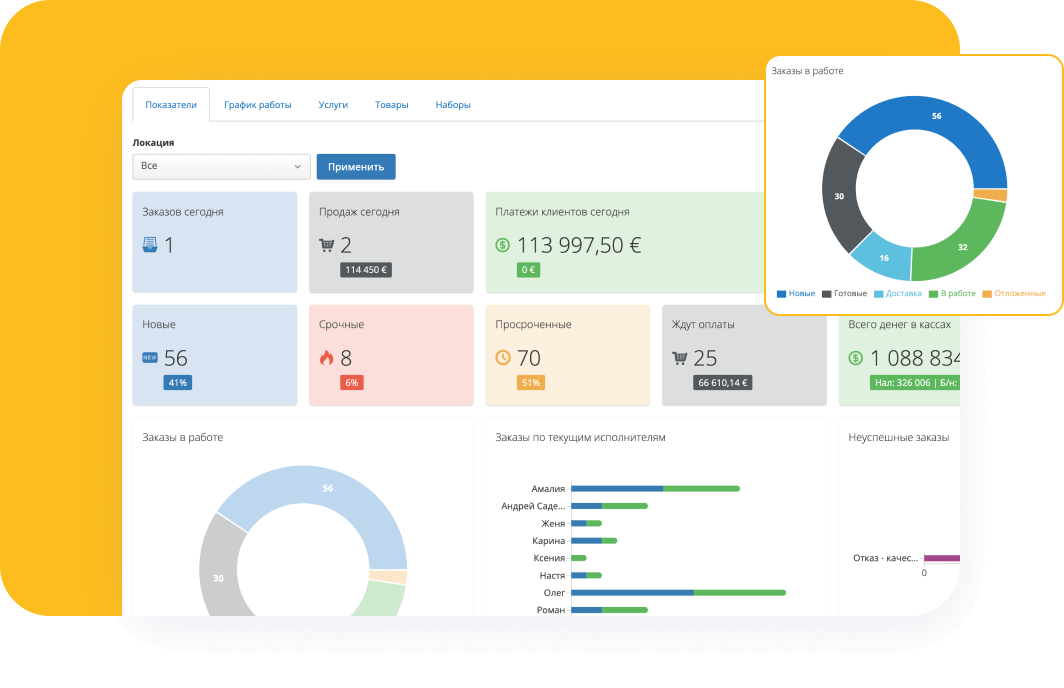The width and height of the screenshot is (1064, 688).
Task: Go to the Товары tab
Action: pos(392,105)
